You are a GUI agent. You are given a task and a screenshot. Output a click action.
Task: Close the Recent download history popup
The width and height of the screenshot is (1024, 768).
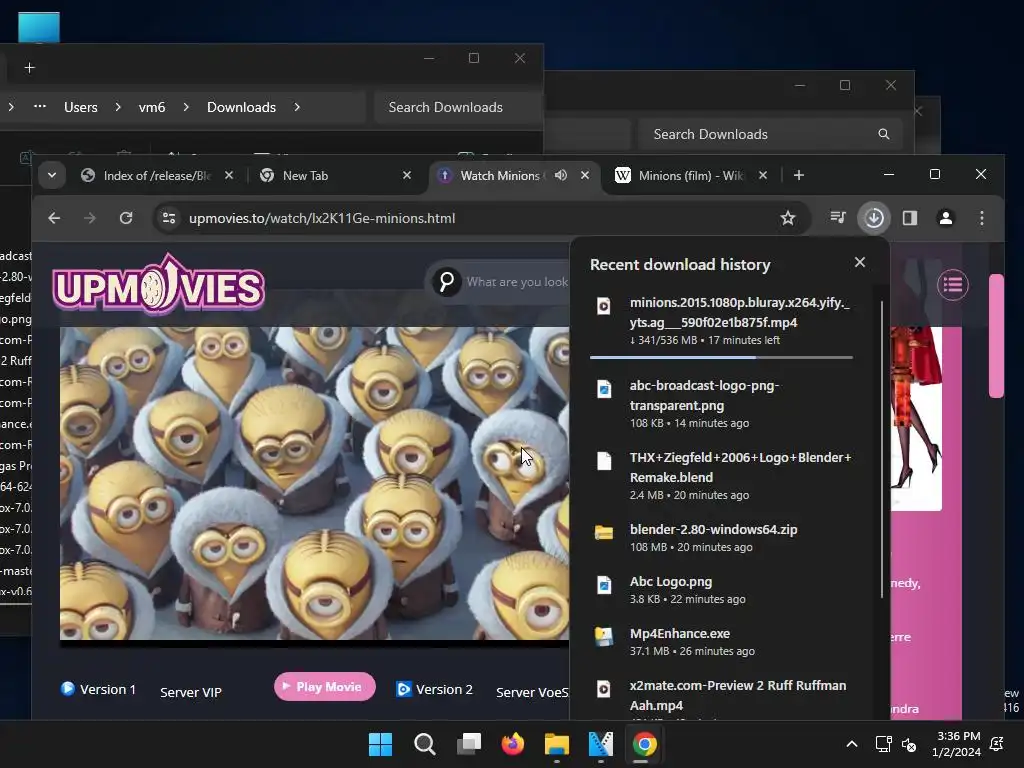tap(860, 262)
